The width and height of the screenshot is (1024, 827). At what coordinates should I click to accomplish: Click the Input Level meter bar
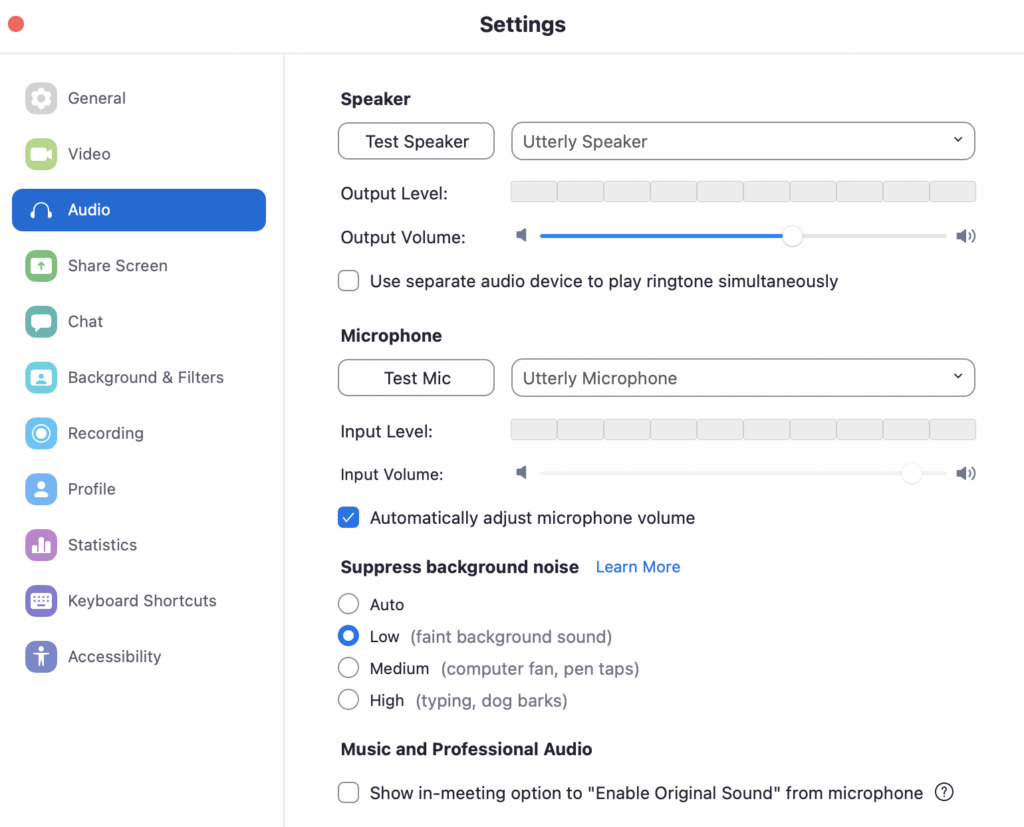click(743, 430)
